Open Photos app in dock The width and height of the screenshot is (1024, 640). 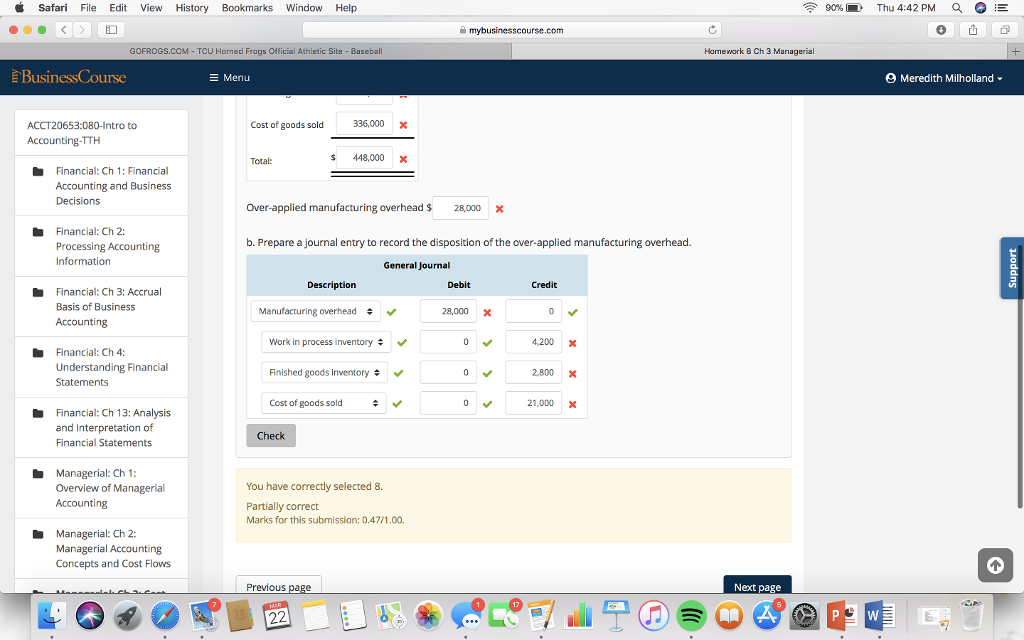coord(428,616)
